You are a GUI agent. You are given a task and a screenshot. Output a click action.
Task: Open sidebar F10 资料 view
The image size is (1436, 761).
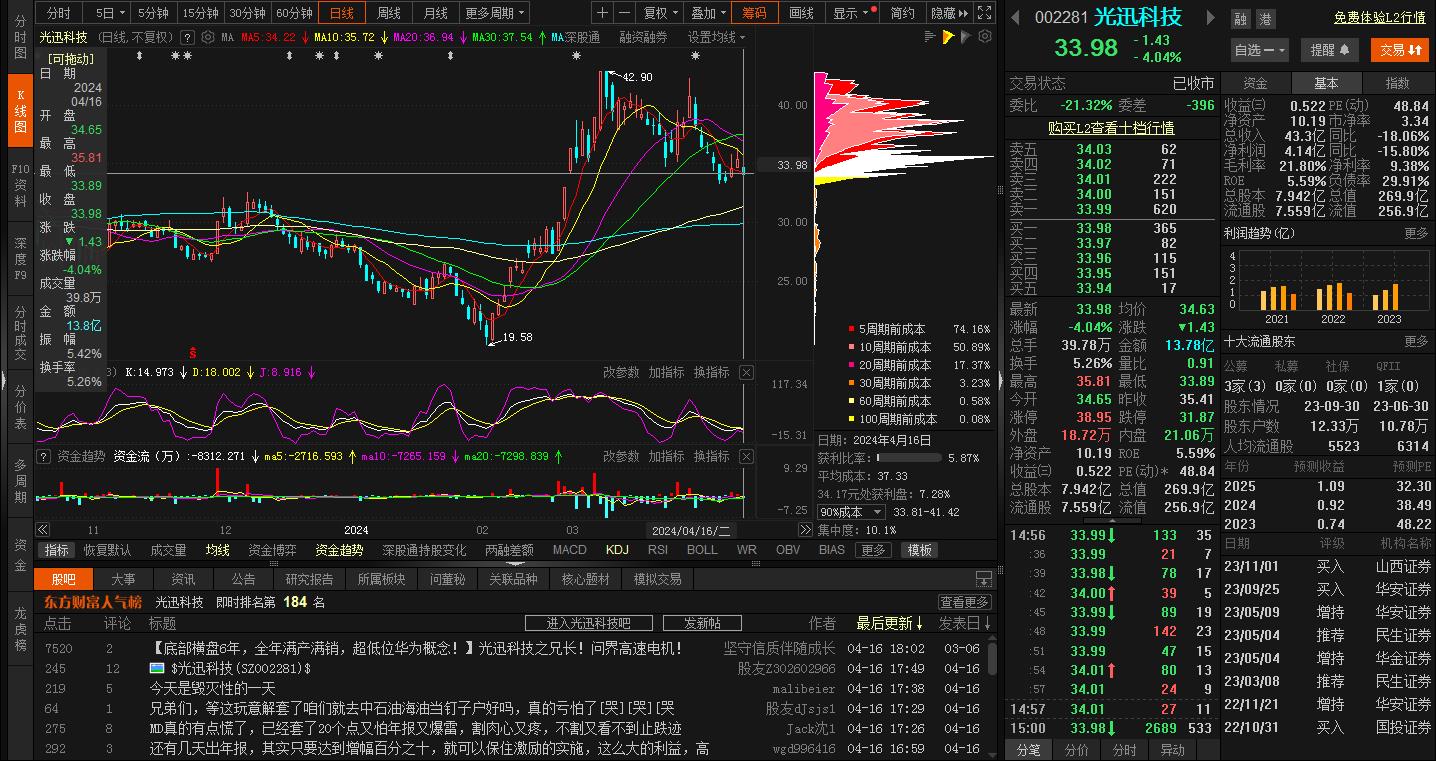pos(20,185)
